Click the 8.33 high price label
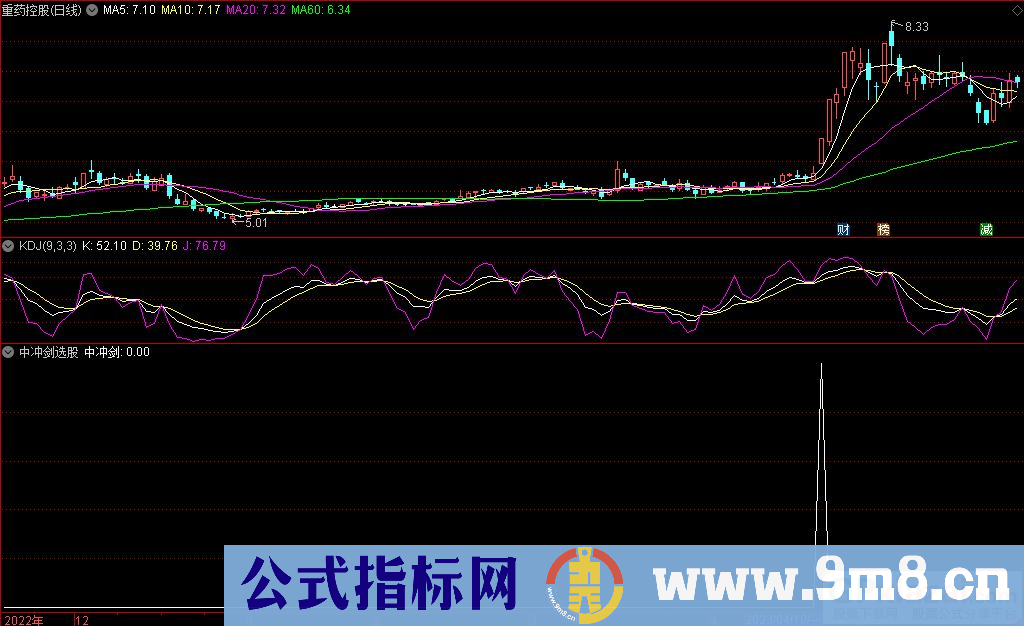 [916, 27]
